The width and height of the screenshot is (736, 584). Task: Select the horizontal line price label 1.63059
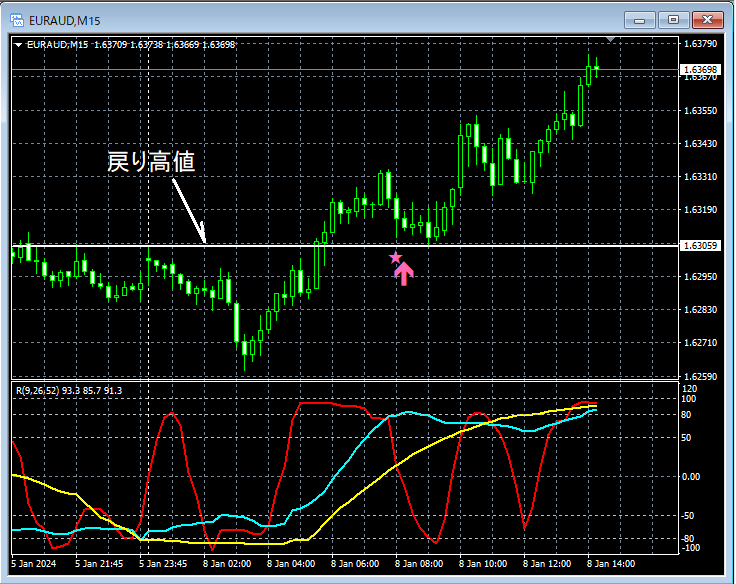(x=700, y=246)
